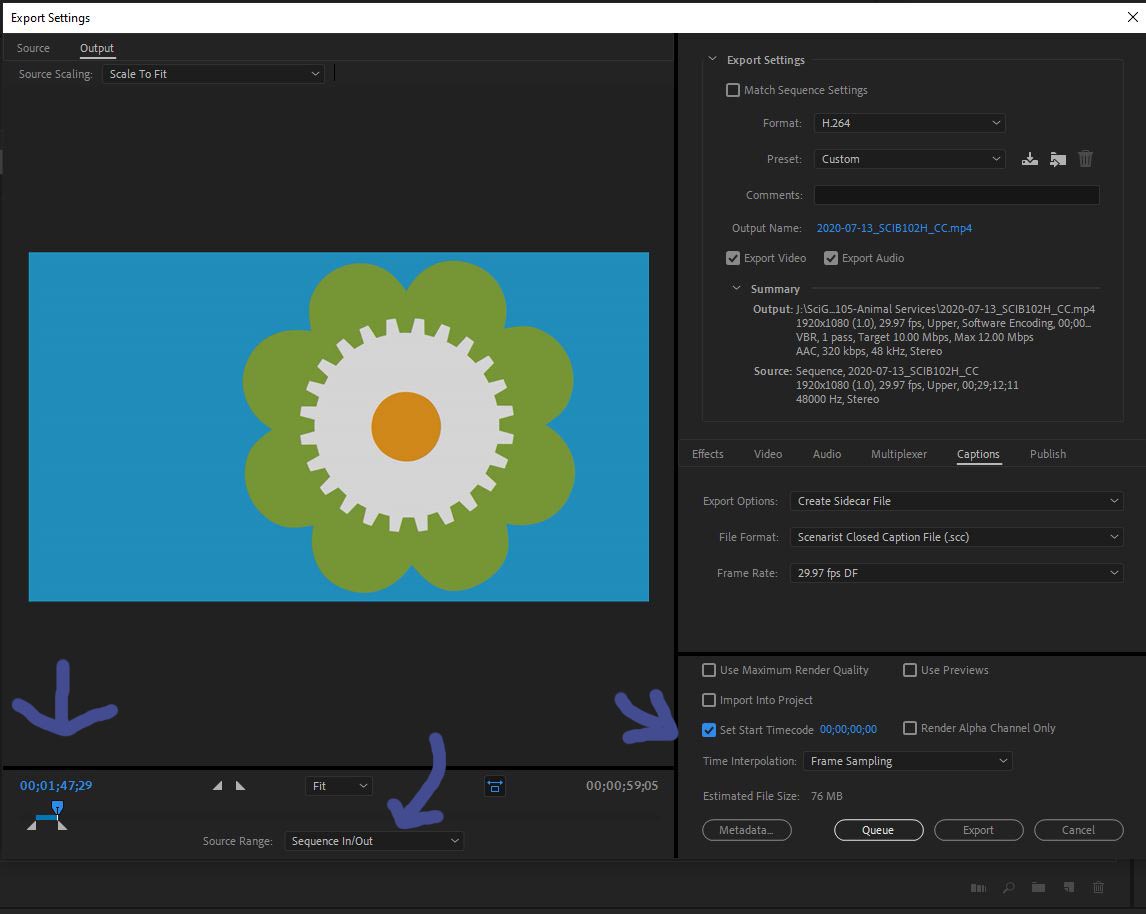Image resolution: width=1146 pixels, height=914 pixels.
Task: Toggle the aspect ratio corrected preview icon
Action: [495, 786]
